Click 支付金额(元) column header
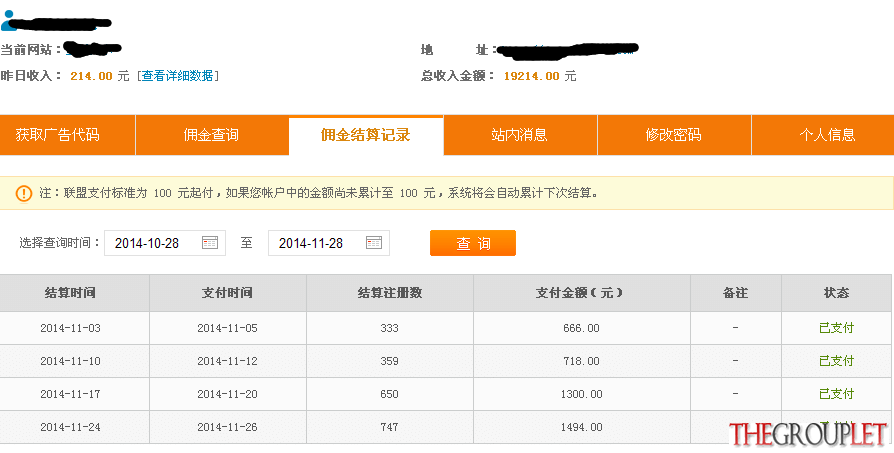894x453 pixels. tap(582, 293)
